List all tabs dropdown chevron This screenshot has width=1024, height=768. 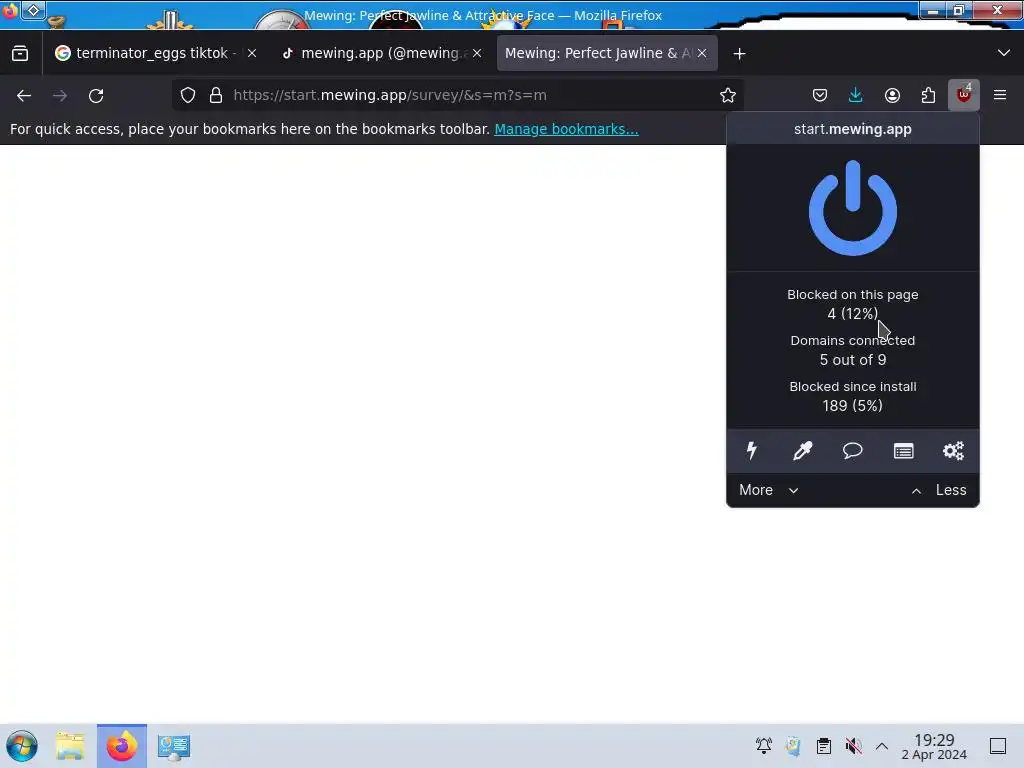(1004, 53)
